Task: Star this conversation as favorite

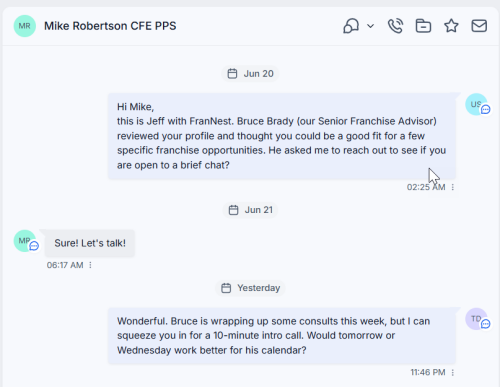Action: [x=451, y=26]
